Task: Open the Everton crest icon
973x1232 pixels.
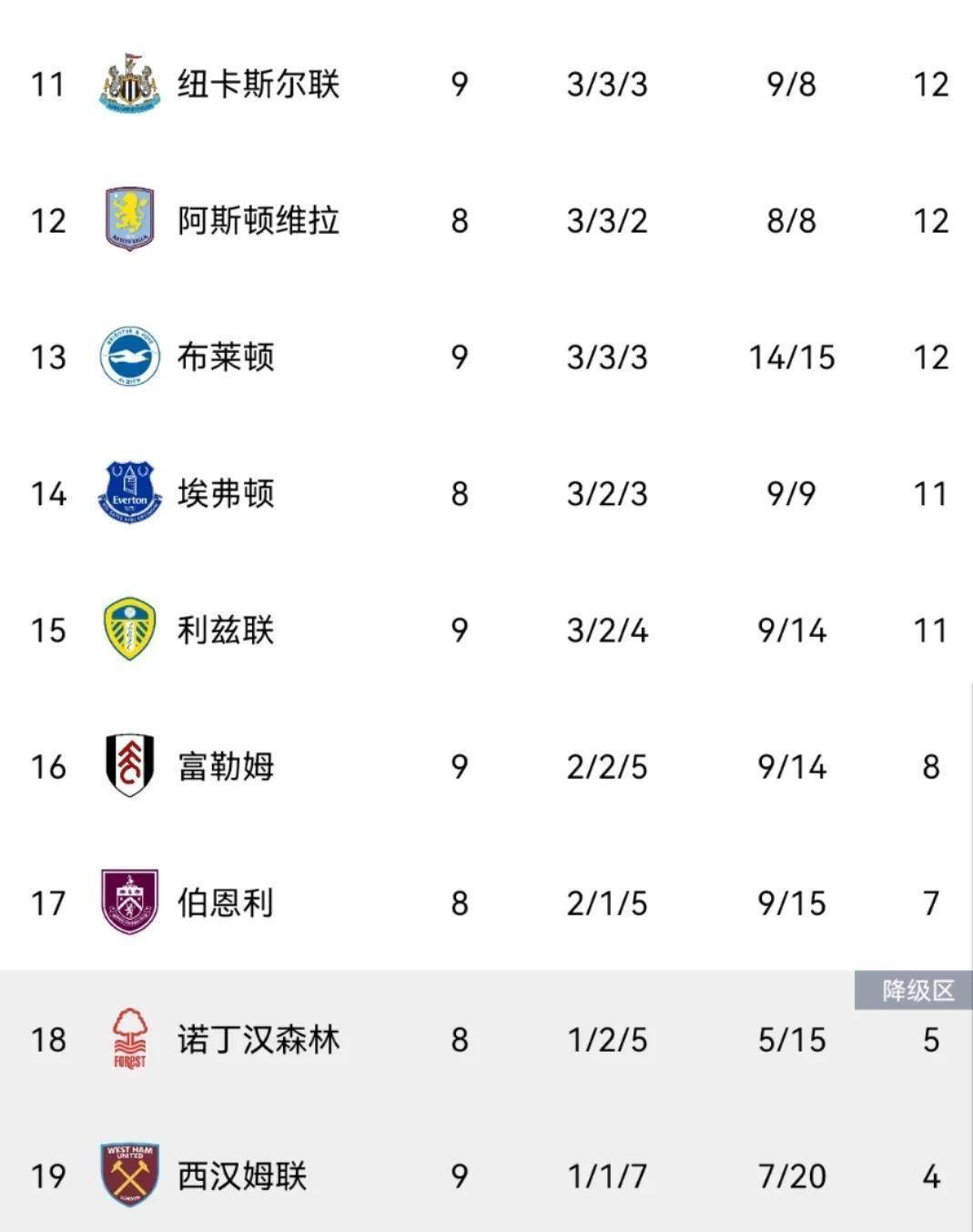Action: (129, 492)
